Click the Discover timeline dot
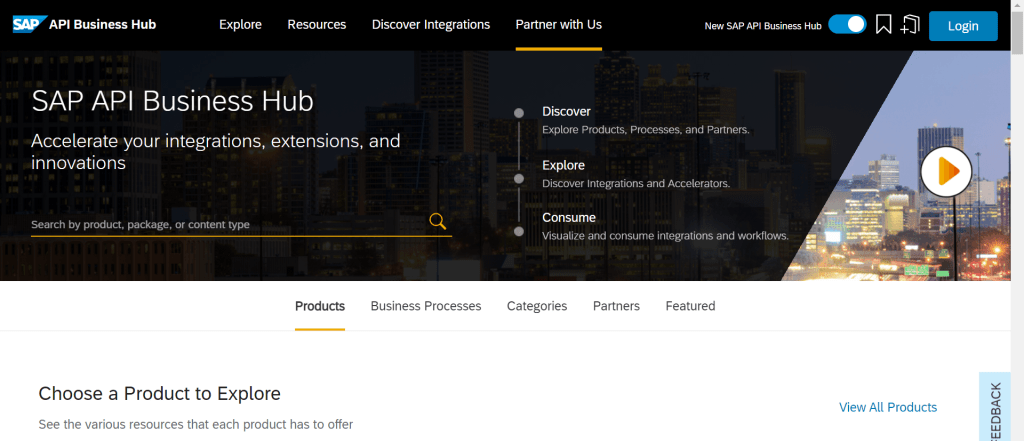This screenshot has width=1024, height=441. 519,113
